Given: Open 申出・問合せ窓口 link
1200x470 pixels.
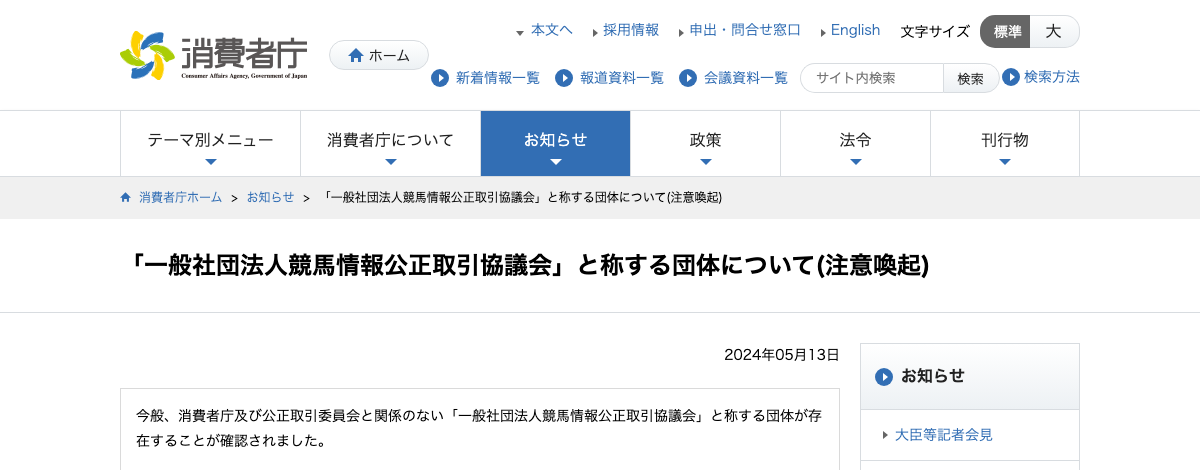Looking at the screenshot, I should click(745, 30).
